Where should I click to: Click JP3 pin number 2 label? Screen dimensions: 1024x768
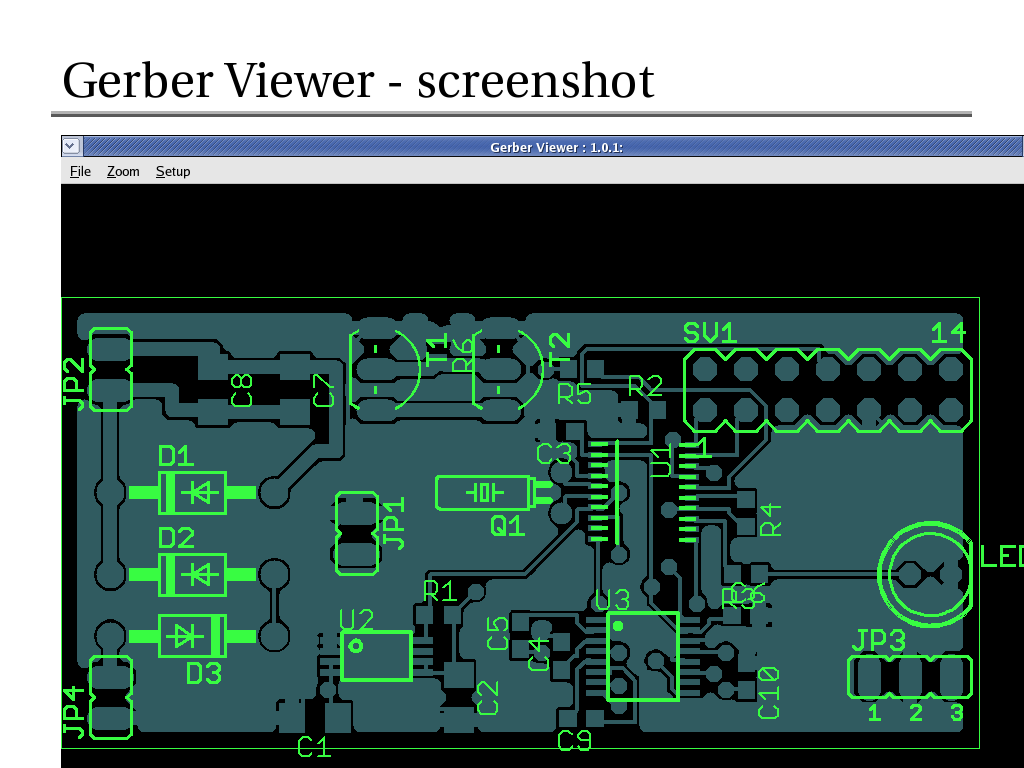click(916, 712)
